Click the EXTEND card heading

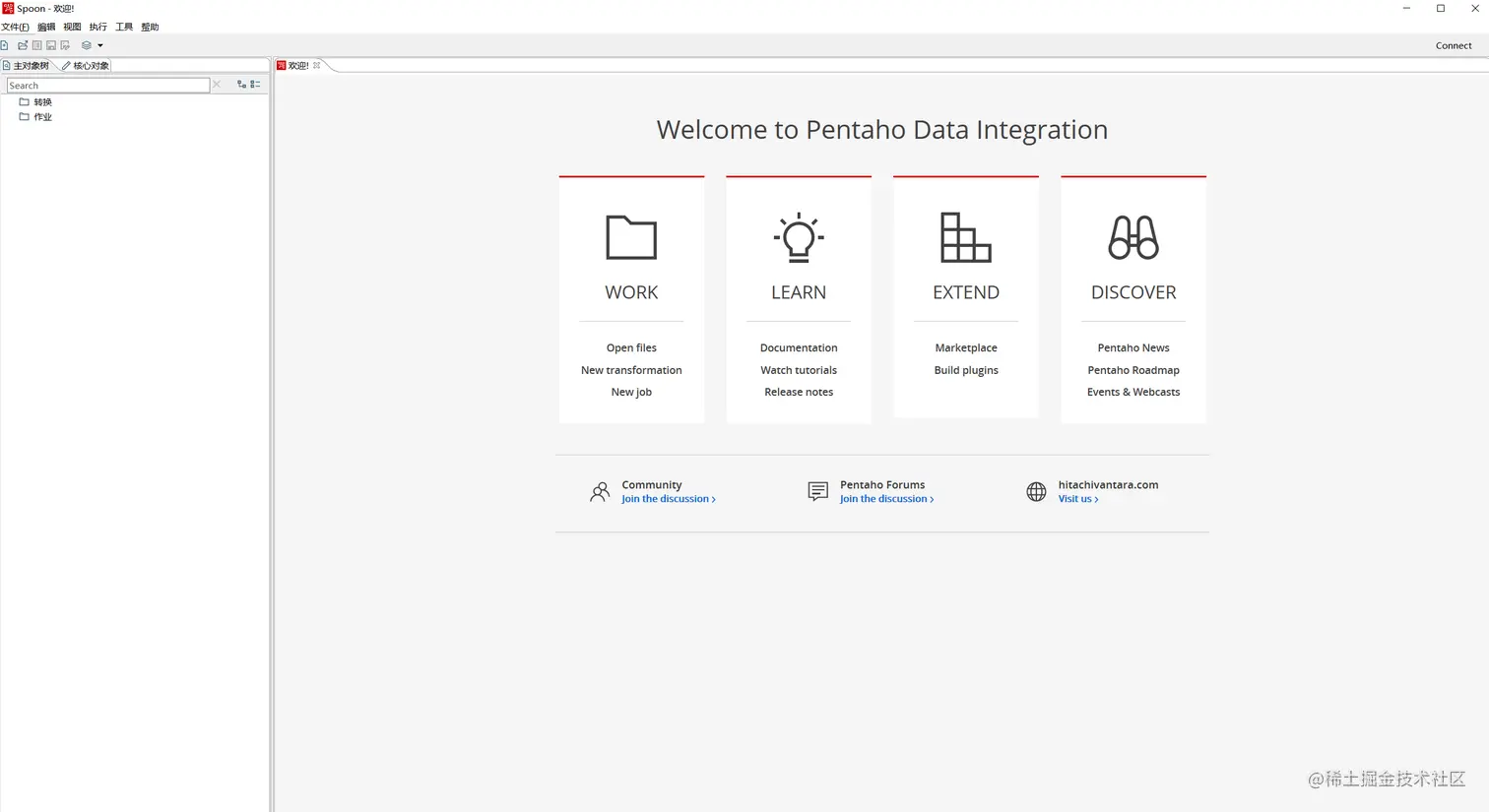[x=966, y=292]
